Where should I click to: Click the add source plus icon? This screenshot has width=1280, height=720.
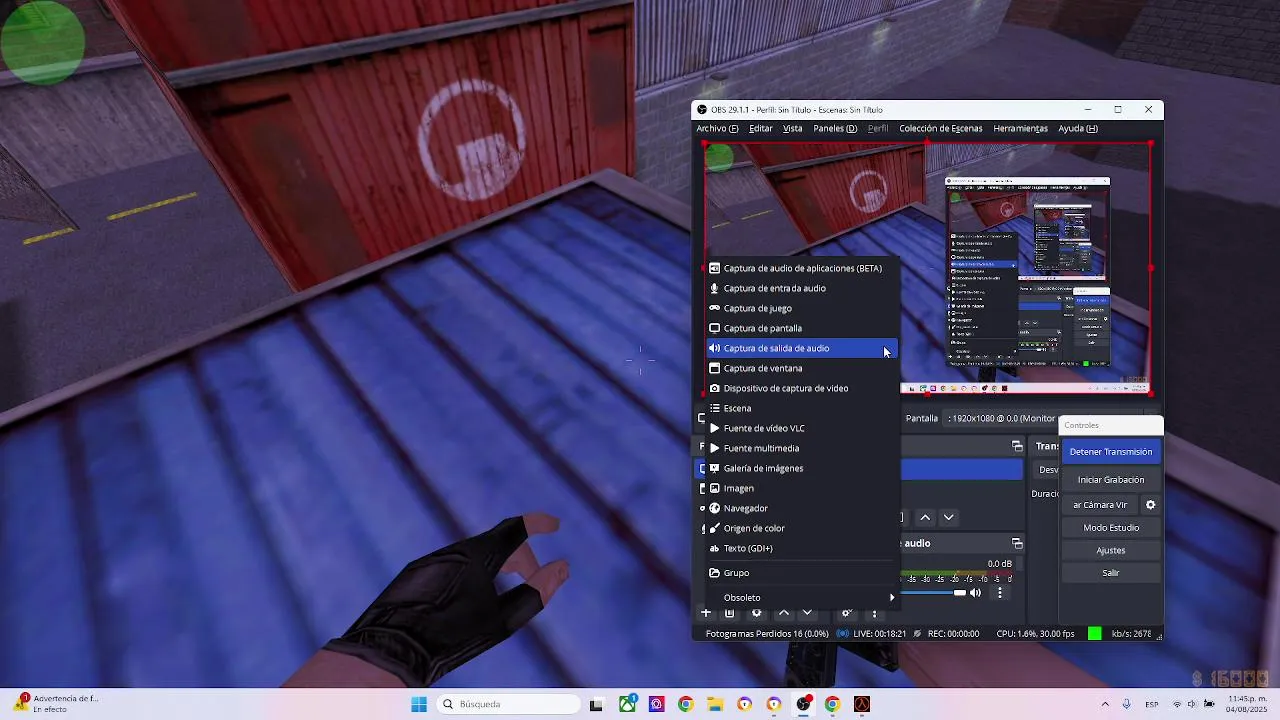pos(706,613)
